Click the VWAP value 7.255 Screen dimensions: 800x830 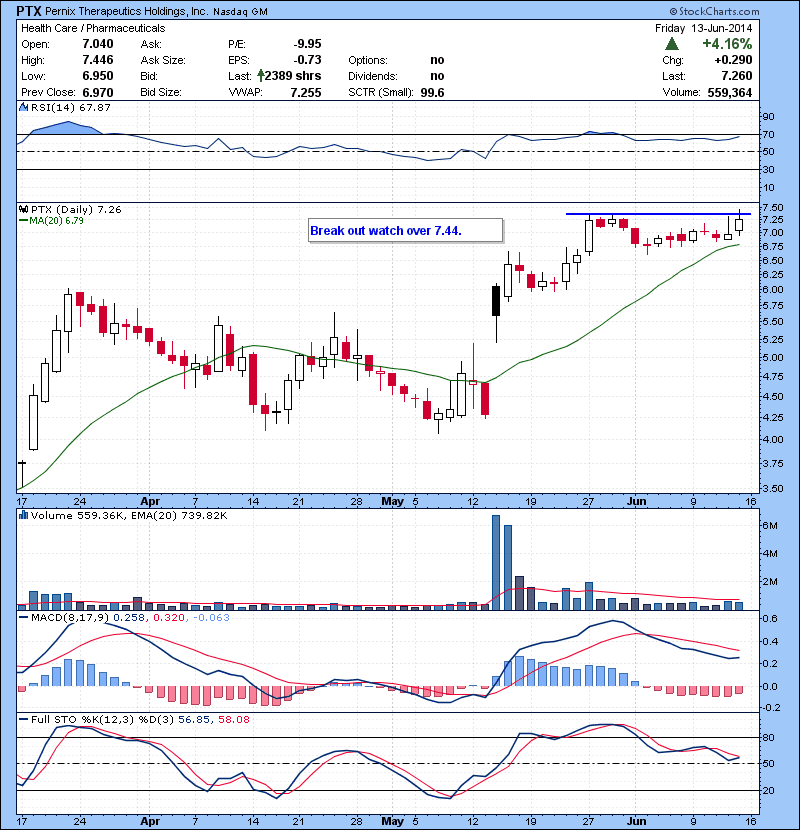[305, 92]
